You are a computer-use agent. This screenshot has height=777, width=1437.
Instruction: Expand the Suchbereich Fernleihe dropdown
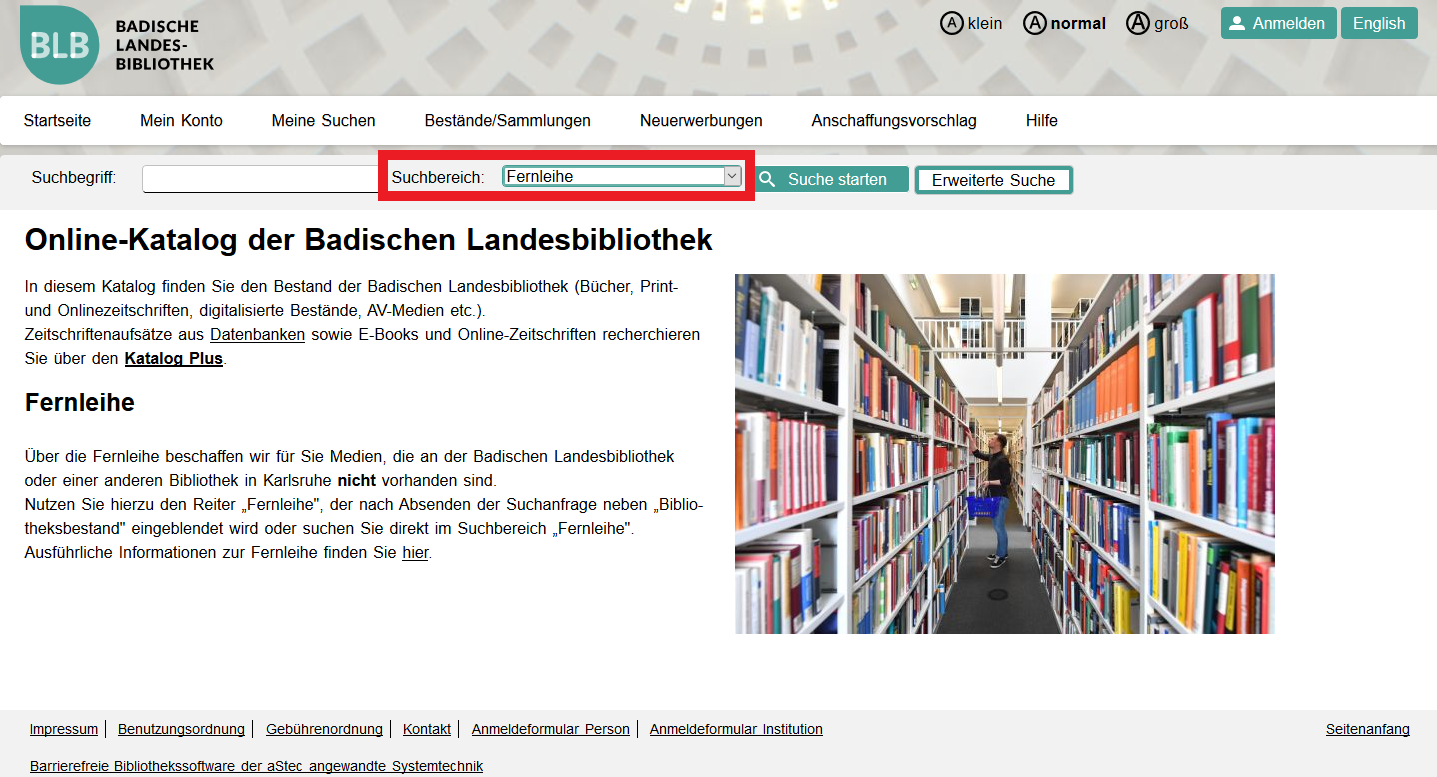pyautogui.click(x=622, y=177)
